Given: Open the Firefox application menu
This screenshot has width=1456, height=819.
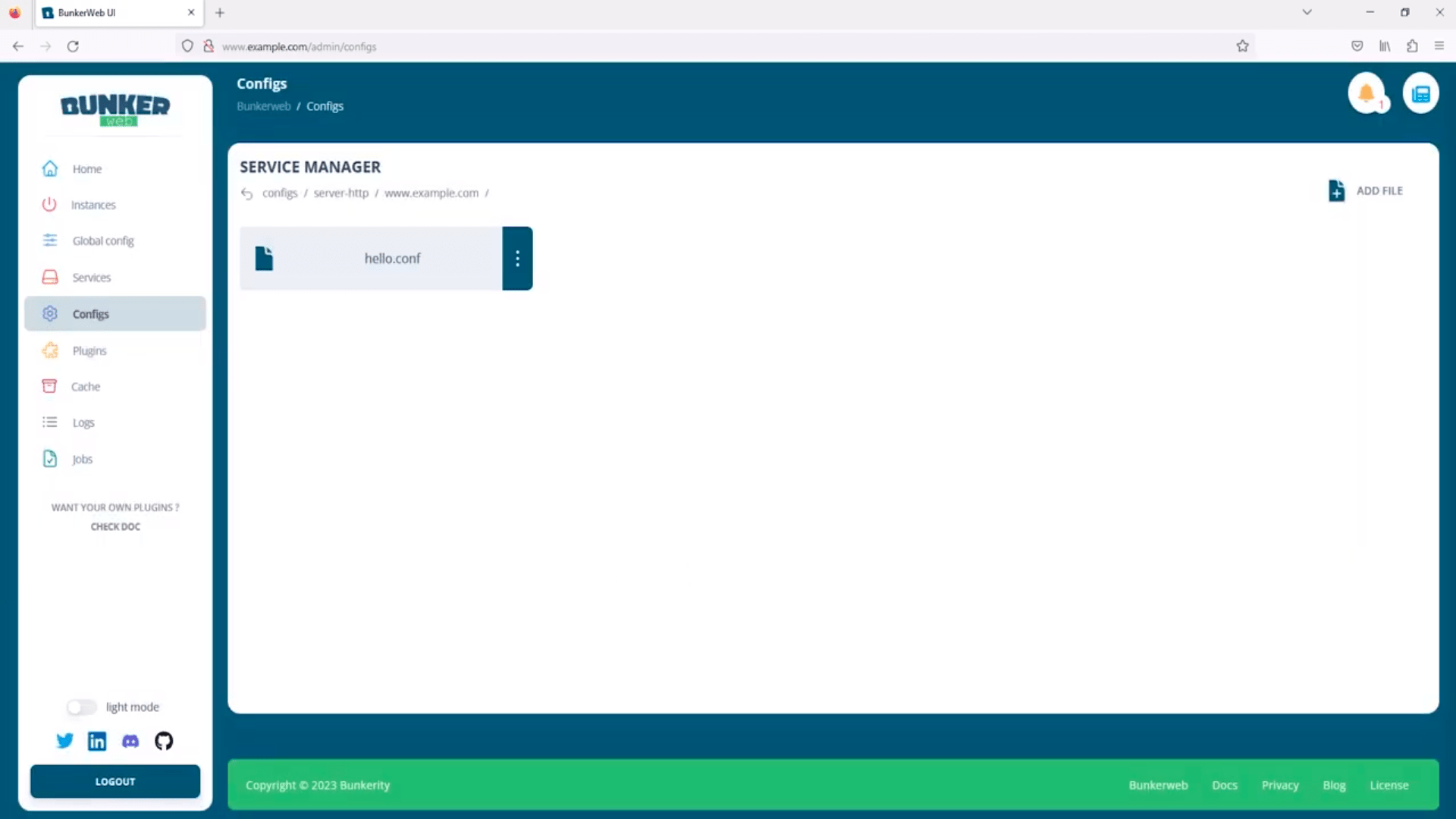Looking at the screenshot, I should (1439, 46).
